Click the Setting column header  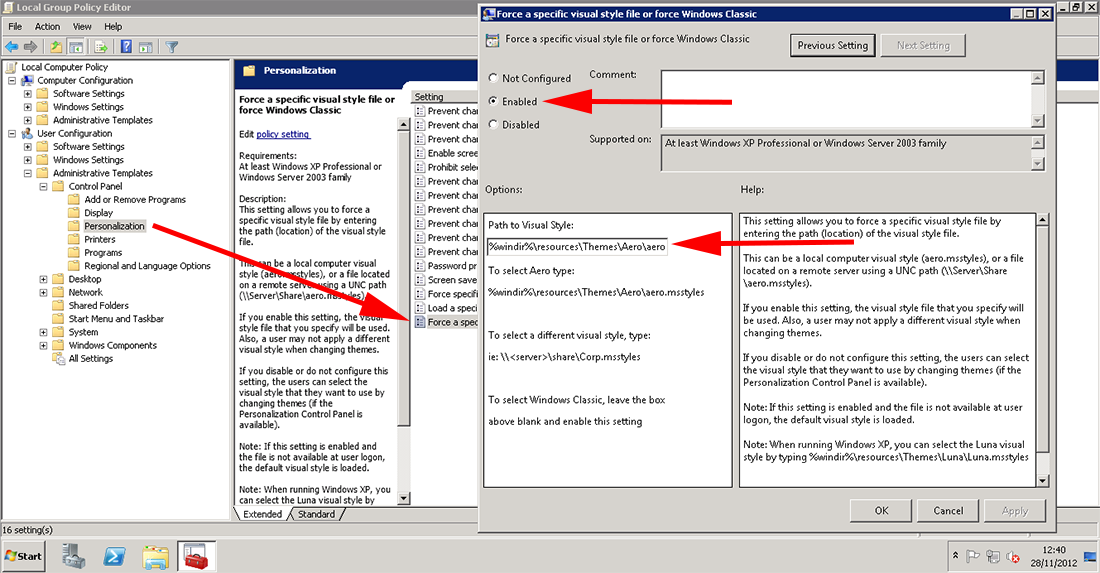(x=445, y=97)
